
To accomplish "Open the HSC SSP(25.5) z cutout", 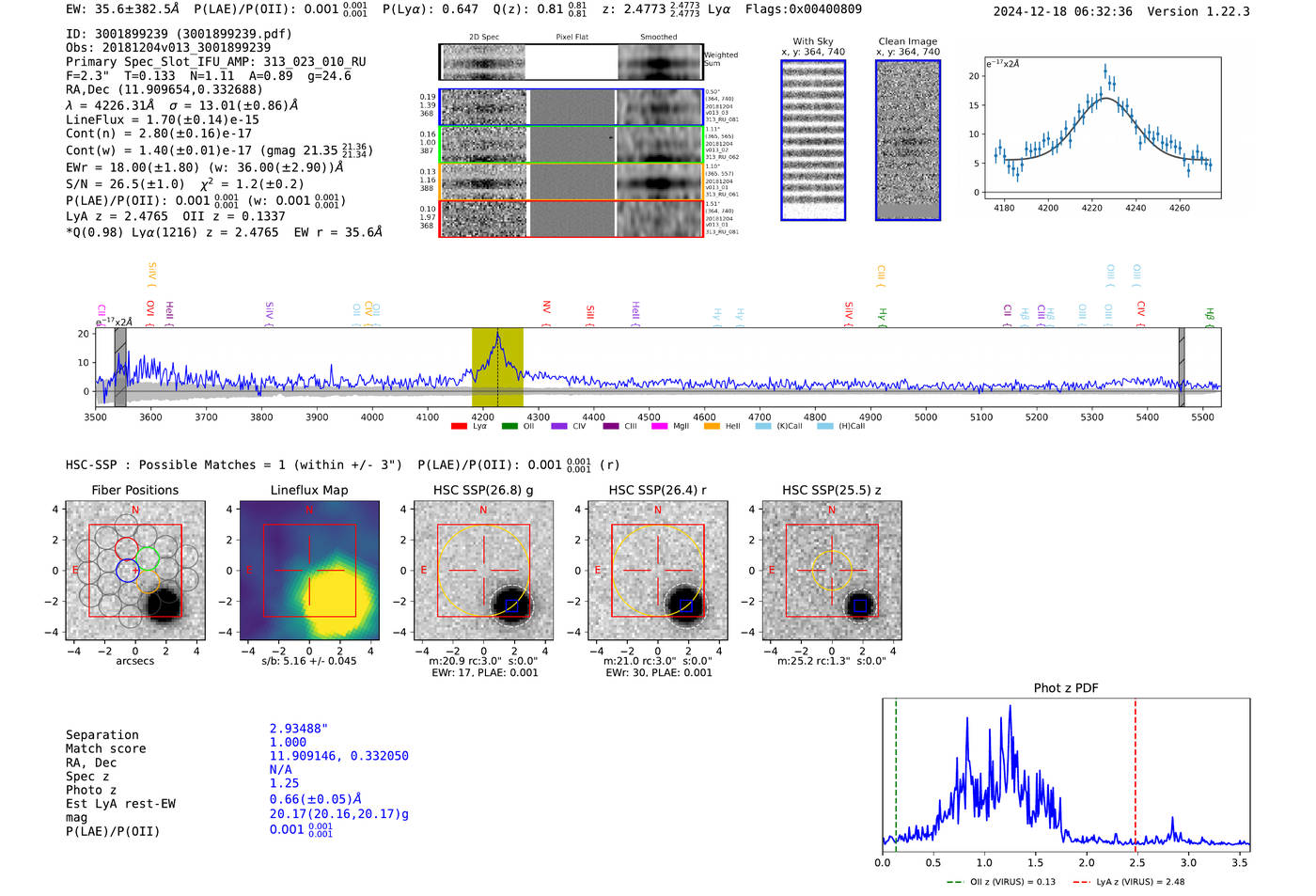I will click(832, 571).
